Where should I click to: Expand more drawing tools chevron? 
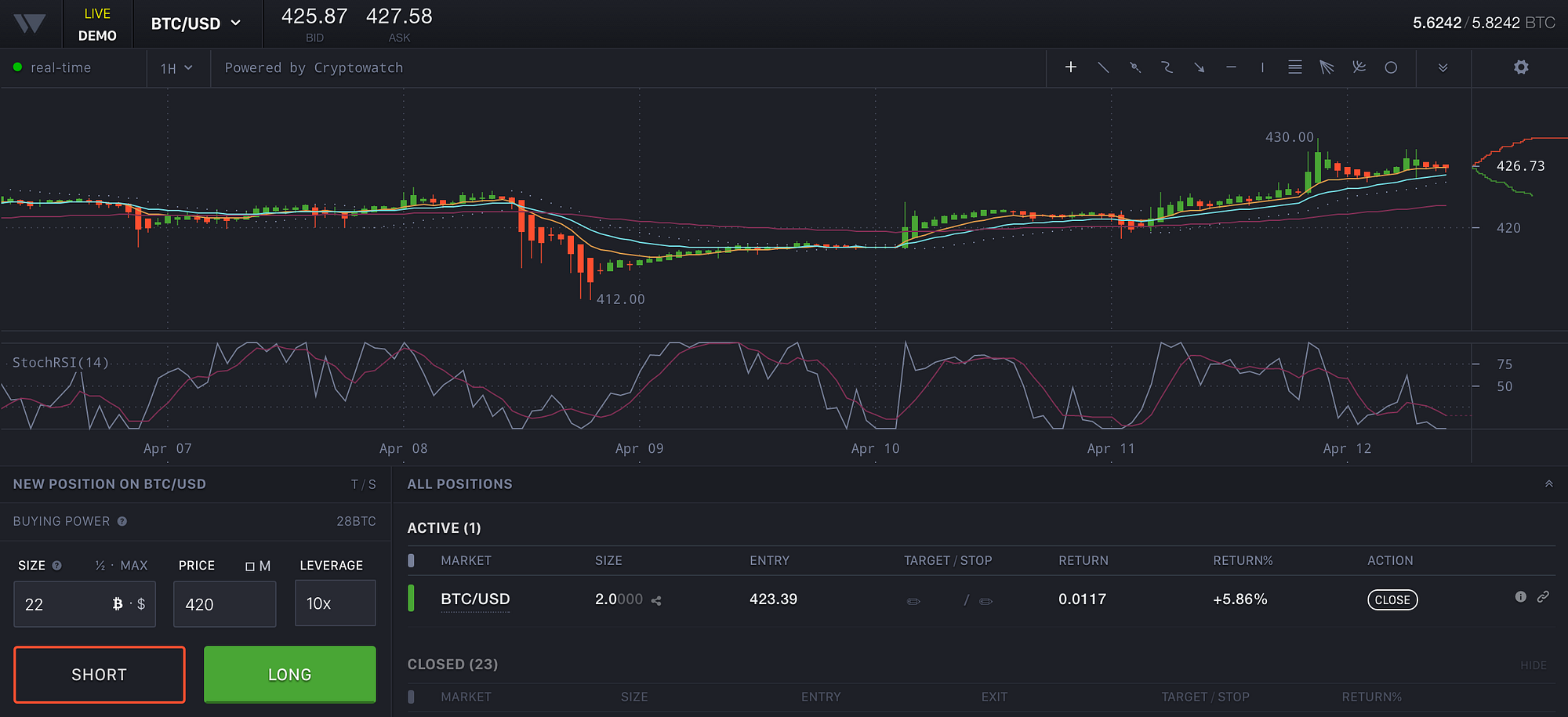pyautogui.click(x=1443, y=67)
